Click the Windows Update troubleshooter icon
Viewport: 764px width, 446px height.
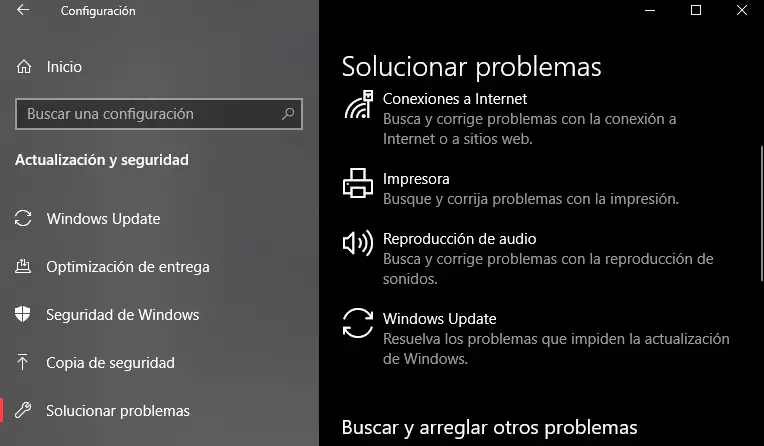[x=358, y=325]
